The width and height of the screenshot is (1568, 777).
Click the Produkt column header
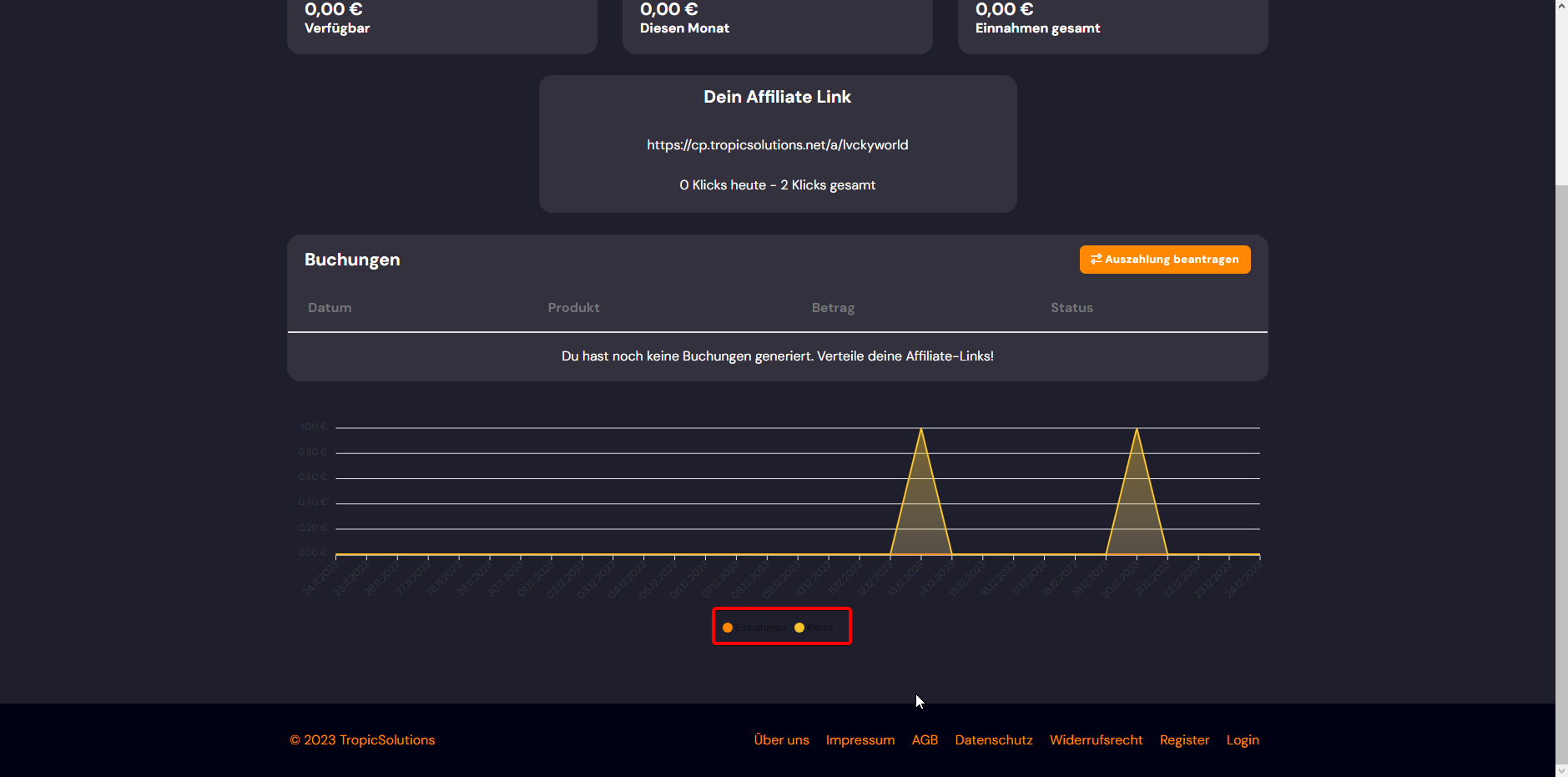point(573,308)
